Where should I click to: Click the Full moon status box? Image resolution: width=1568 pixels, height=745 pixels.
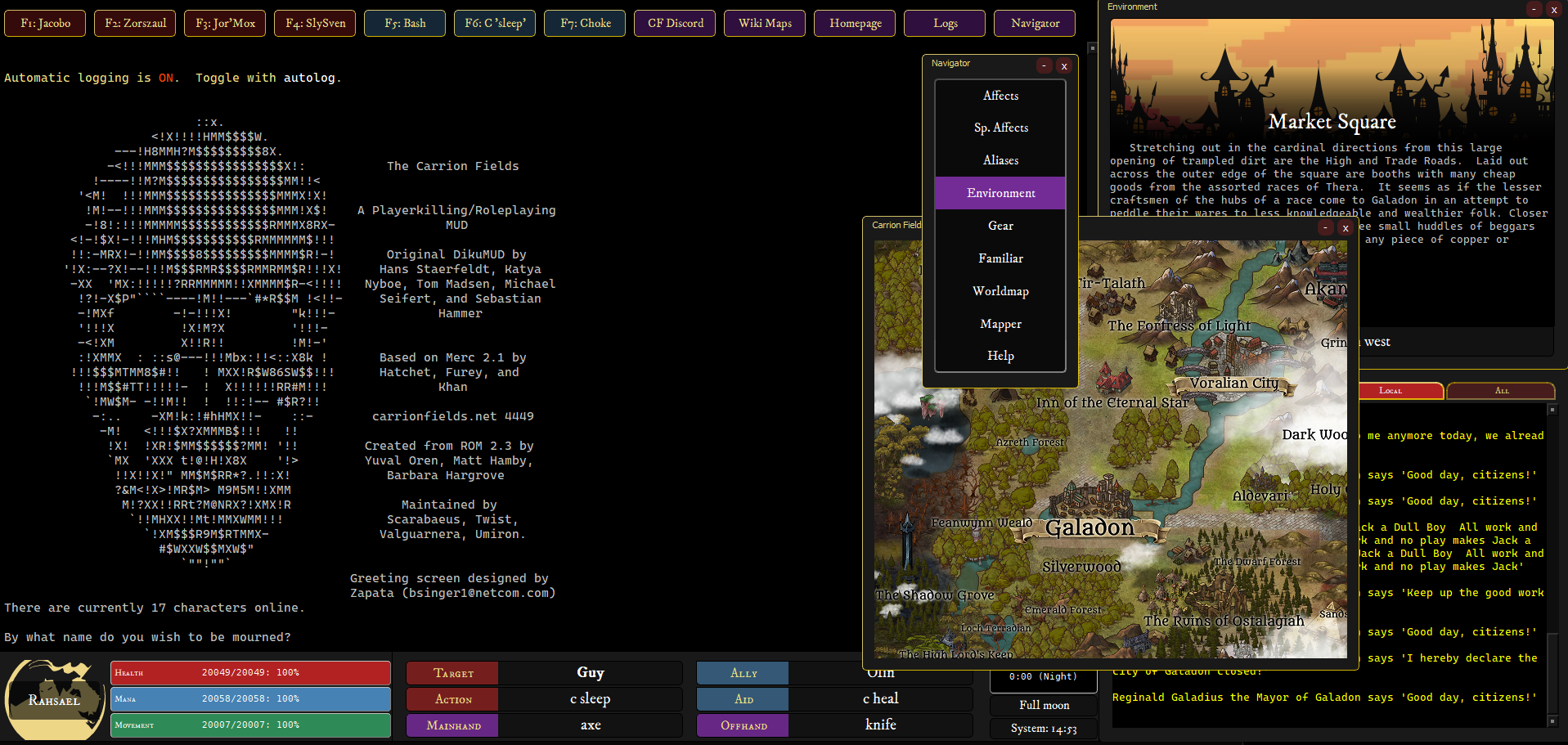(x=1044, y=706)
